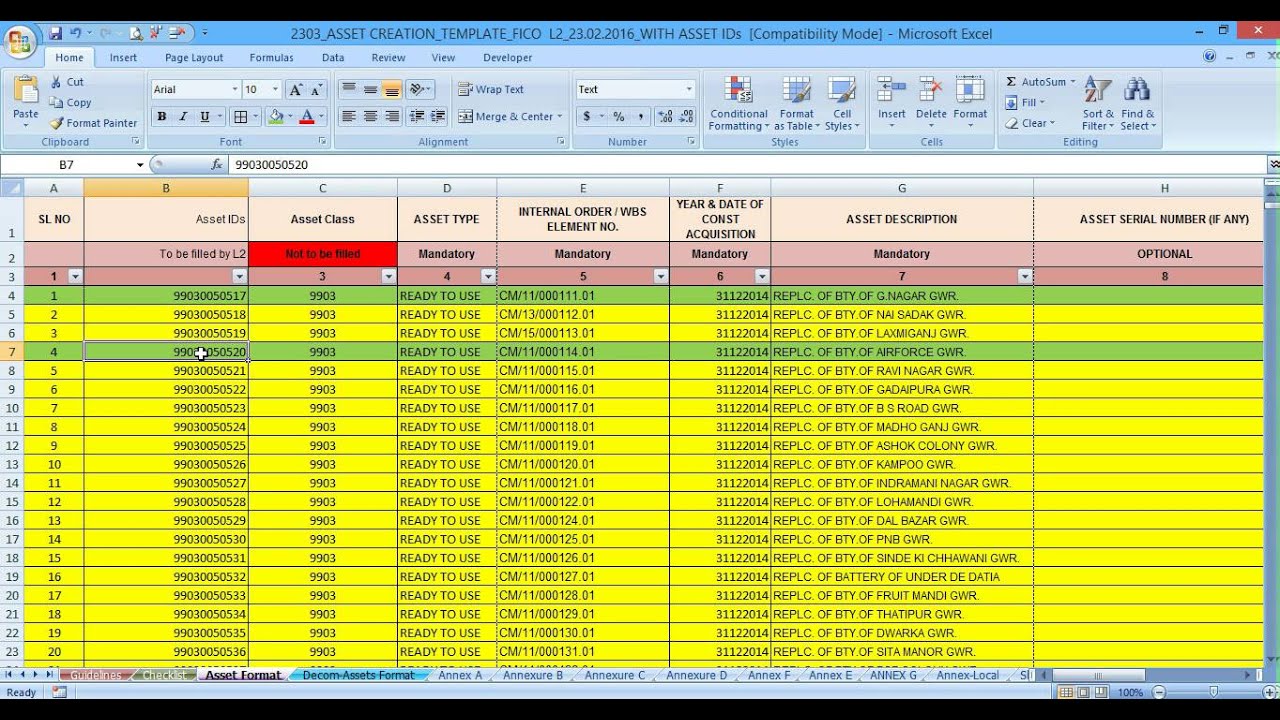Open Conditional Formatting menu
1280x720 pixels.
pos(739,103)
